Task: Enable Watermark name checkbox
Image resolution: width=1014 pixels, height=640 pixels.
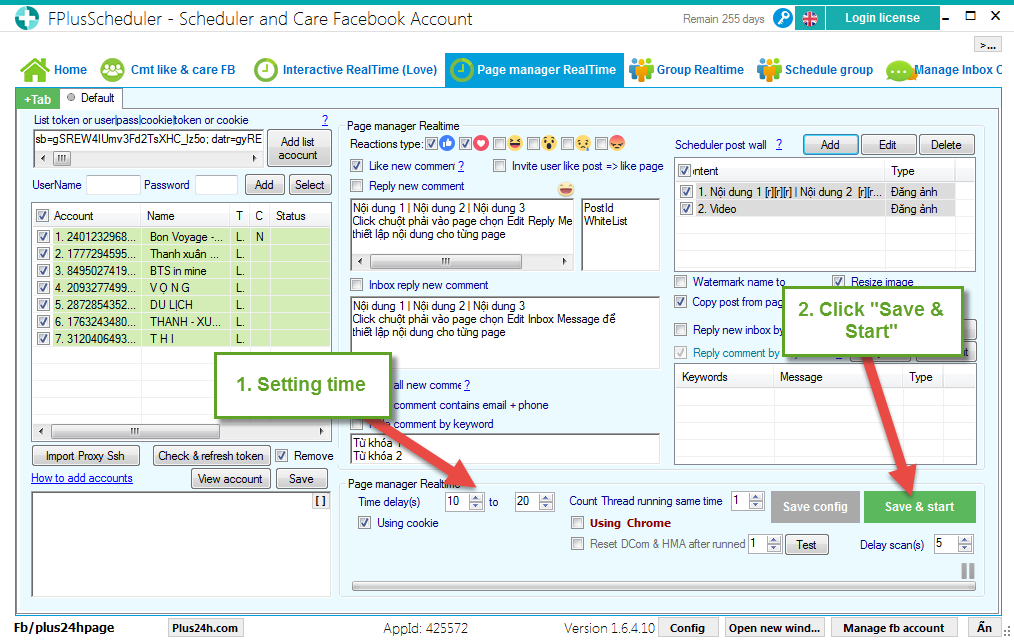Action: pyautogui.click(x=680, y=282)
